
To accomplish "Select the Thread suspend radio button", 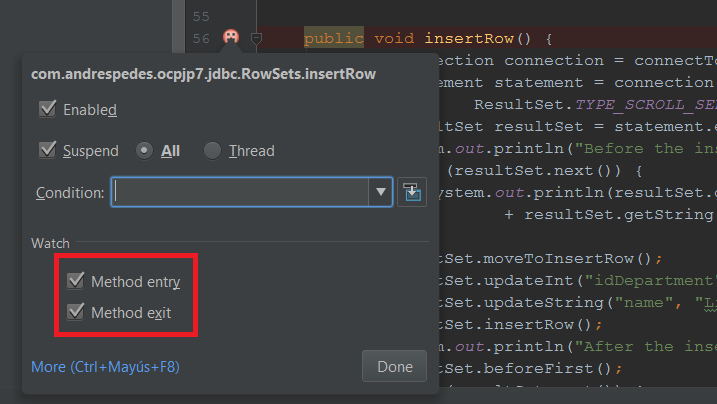I will (x=212, y=150).
